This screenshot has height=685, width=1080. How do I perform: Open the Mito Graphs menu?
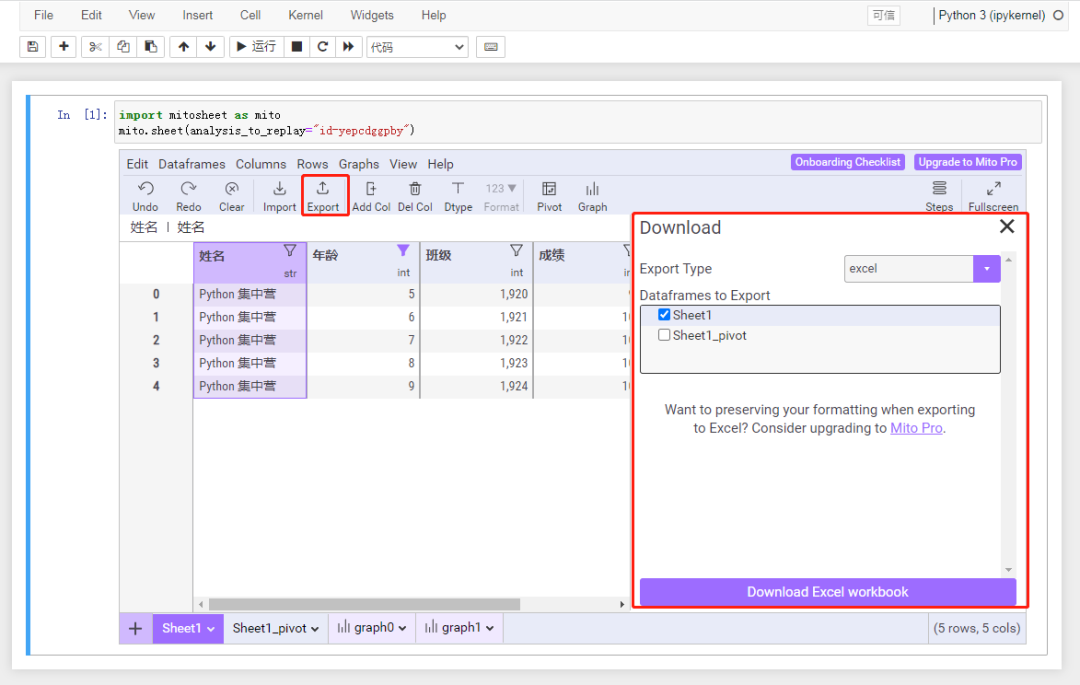tap(358, 164)
